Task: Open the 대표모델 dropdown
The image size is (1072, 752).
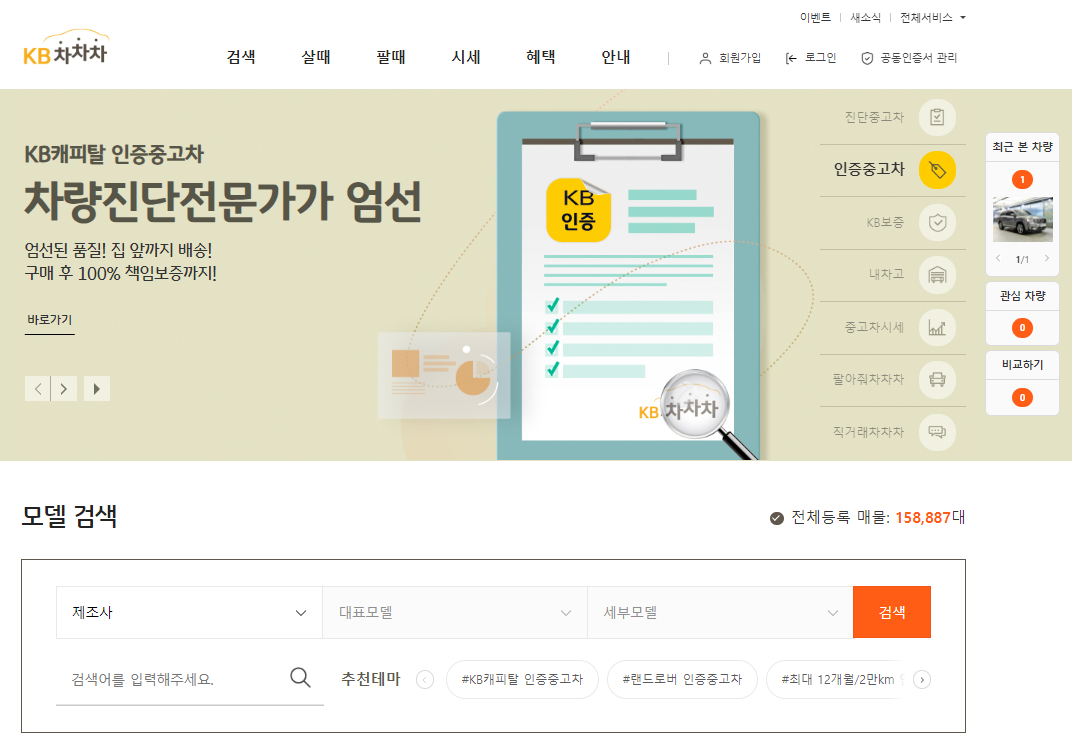Action: pos(455,613)
